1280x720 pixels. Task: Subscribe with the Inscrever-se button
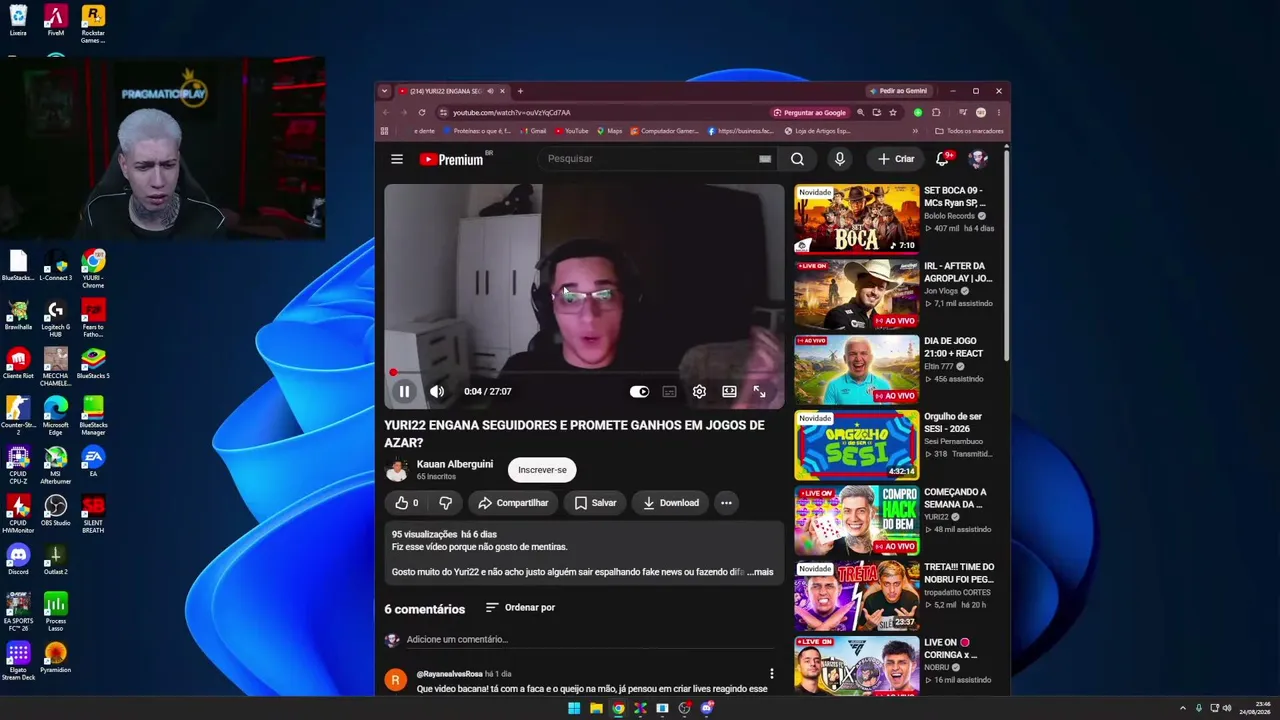pos(542,470)
